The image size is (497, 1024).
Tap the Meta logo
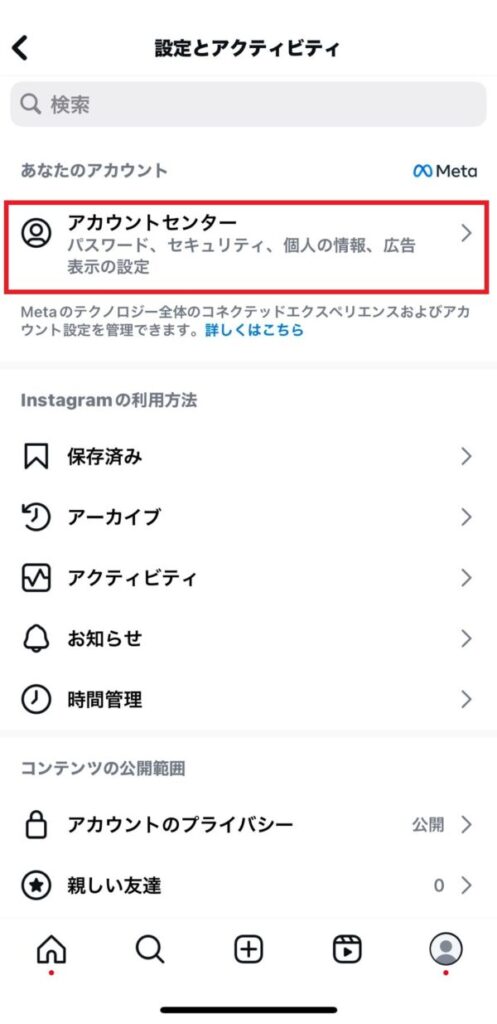[x=445, y=172]
